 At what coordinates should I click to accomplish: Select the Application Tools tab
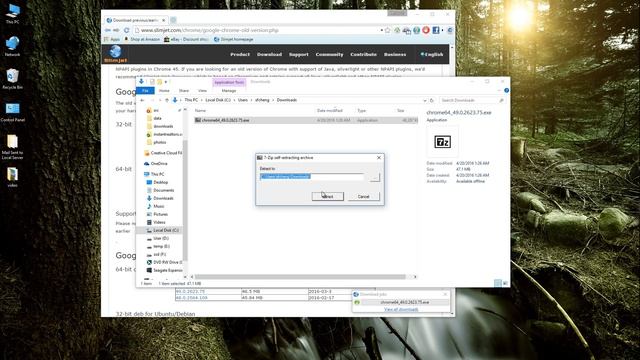[x=229, y=82]
